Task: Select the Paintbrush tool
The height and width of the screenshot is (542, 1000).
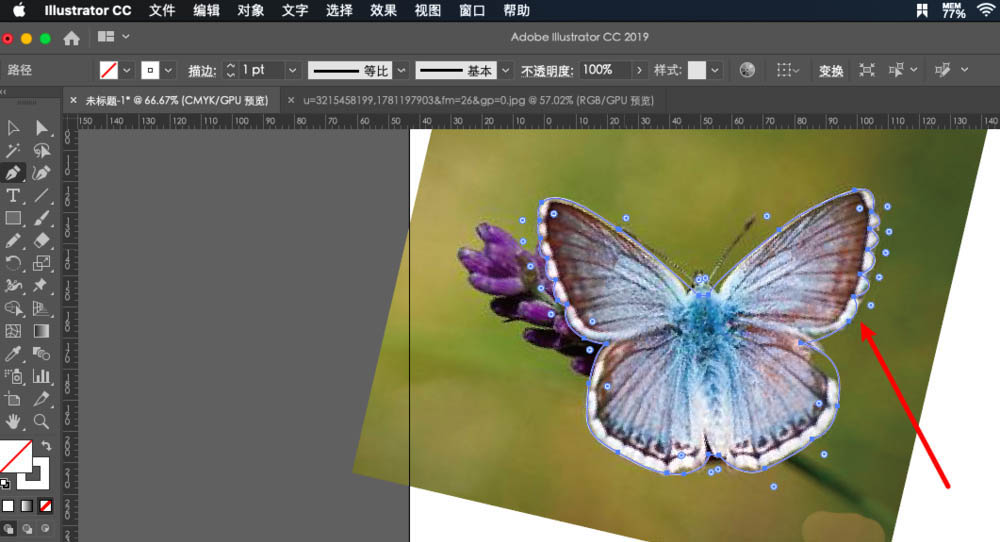Action: [x=41, y=218]
